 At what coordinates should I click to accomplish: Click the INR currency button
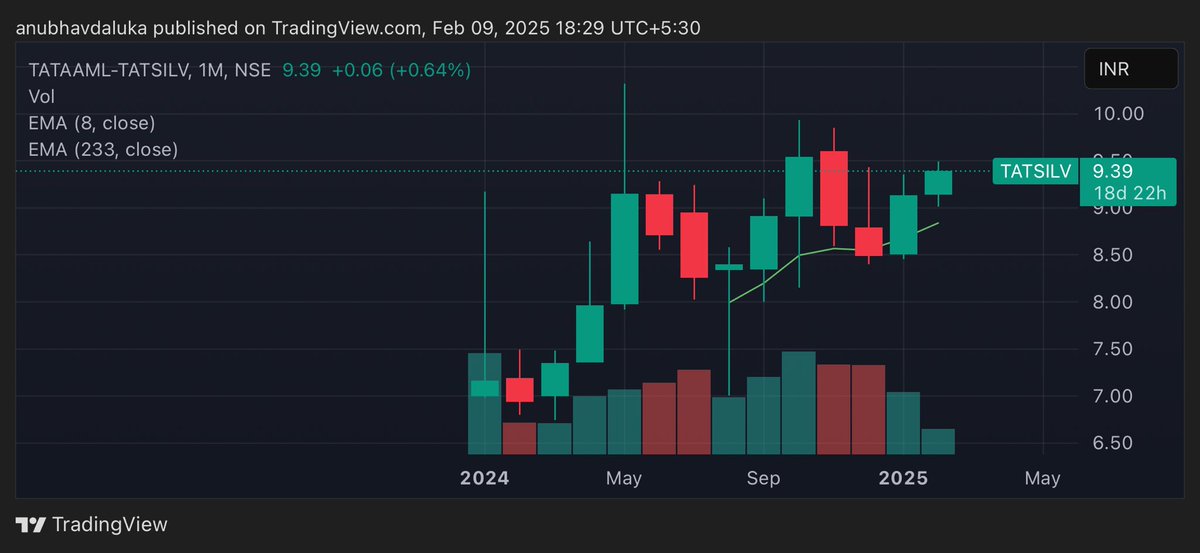pos(1131,71)
